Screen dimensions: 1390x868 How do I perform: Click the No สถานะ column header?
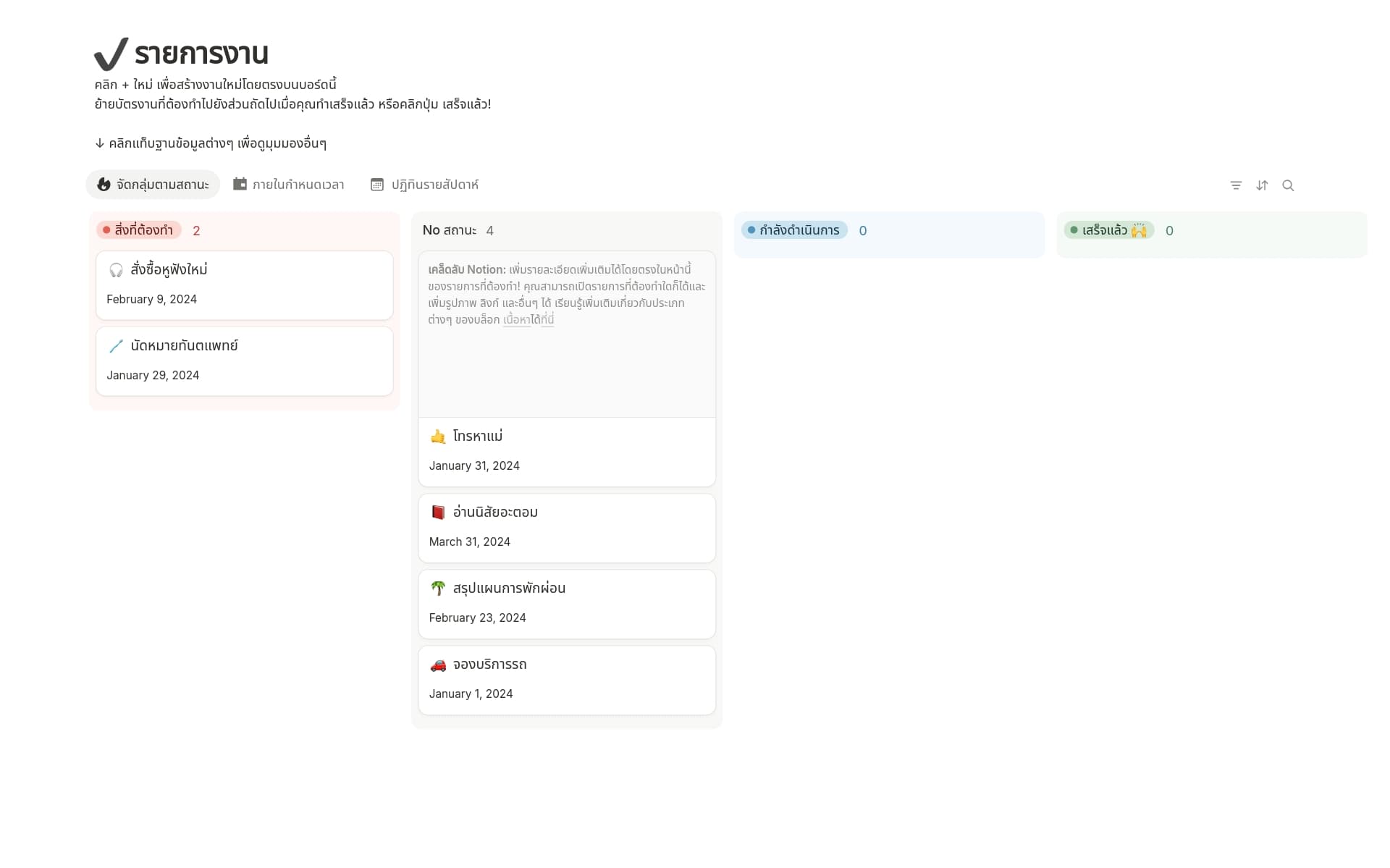(x=449, y=230)
